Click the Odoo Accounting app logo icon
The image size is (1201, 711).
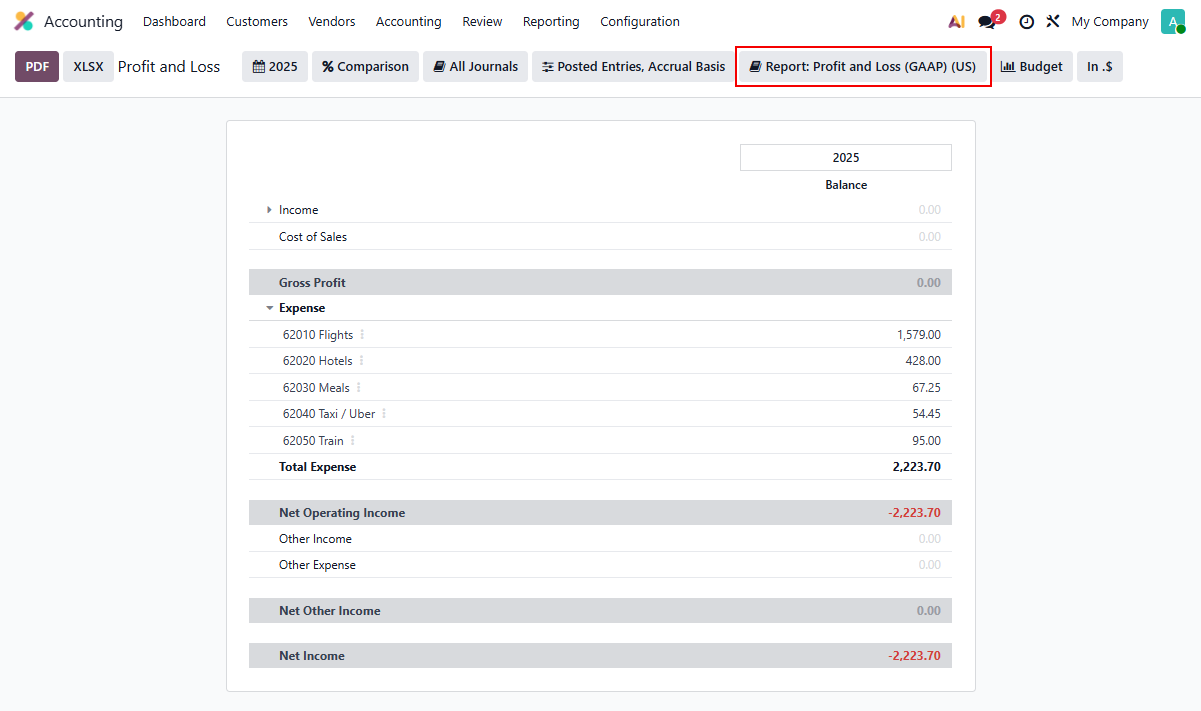[x=24, y=21]
